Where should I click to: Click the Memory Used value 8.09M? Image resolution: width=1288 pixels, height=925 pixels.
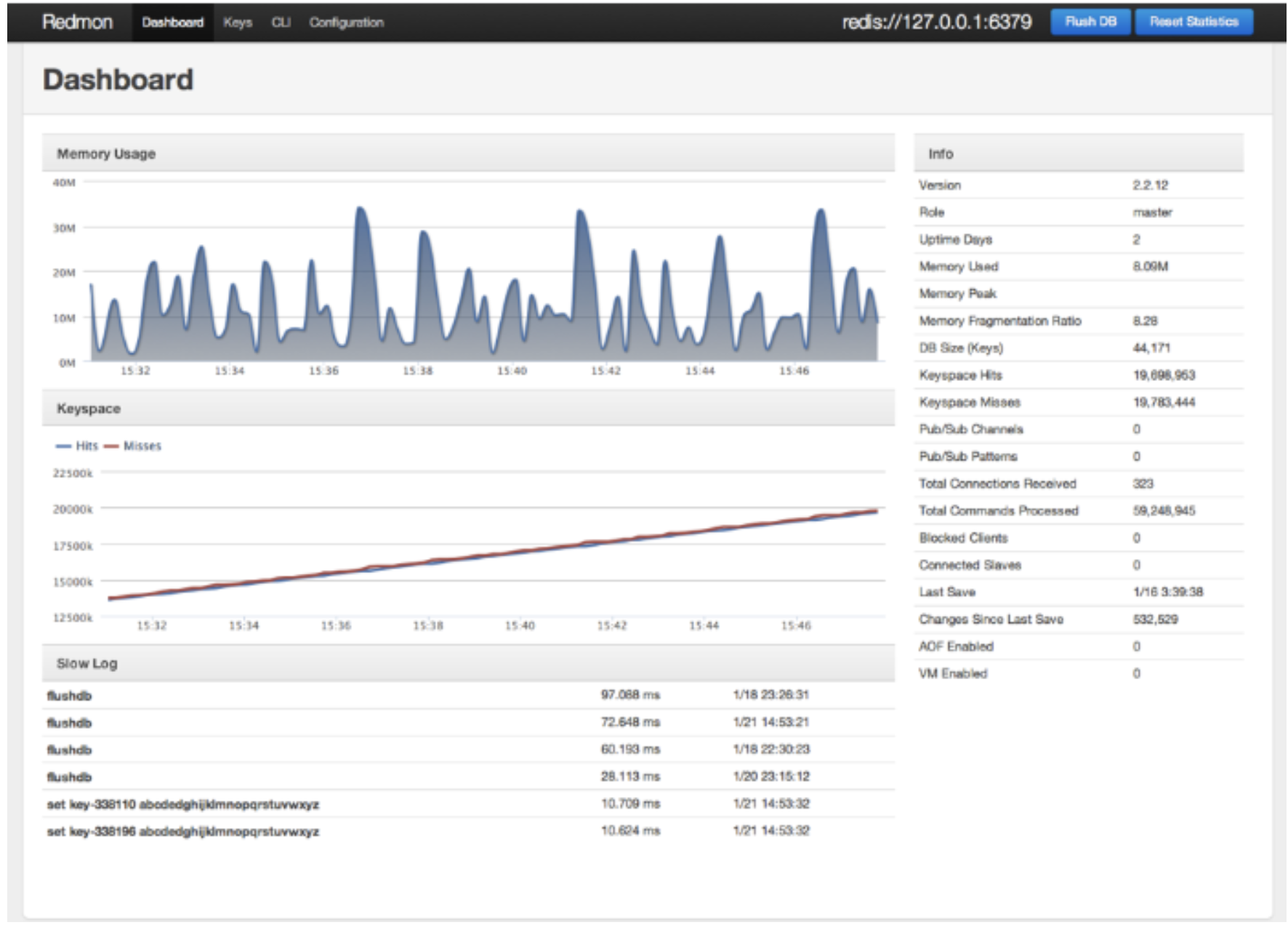click(x=1150, y=266)
